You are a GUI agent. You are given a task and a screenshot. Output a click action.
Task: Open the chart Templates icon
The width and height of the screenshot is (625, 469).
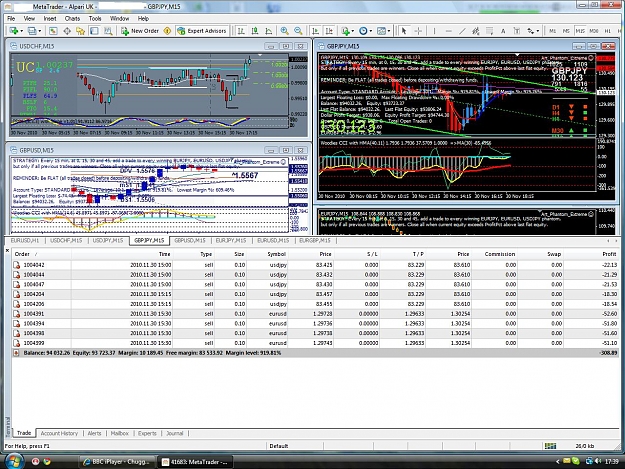pos(381,31)
